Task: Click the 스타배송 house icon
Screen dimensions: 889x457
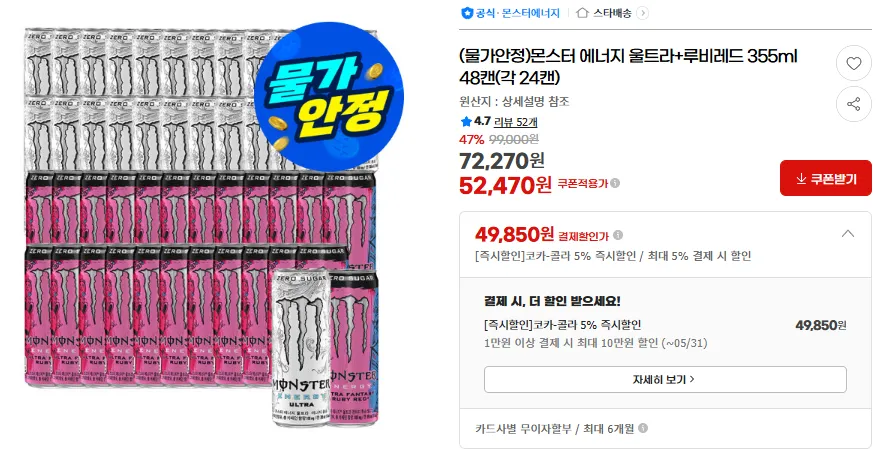Action: 582,13
